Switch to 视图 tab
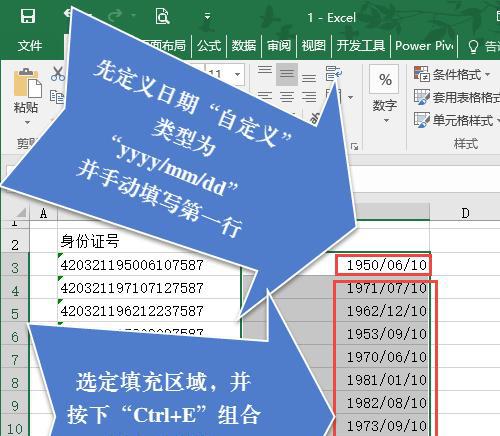 [x=314, y=45]
